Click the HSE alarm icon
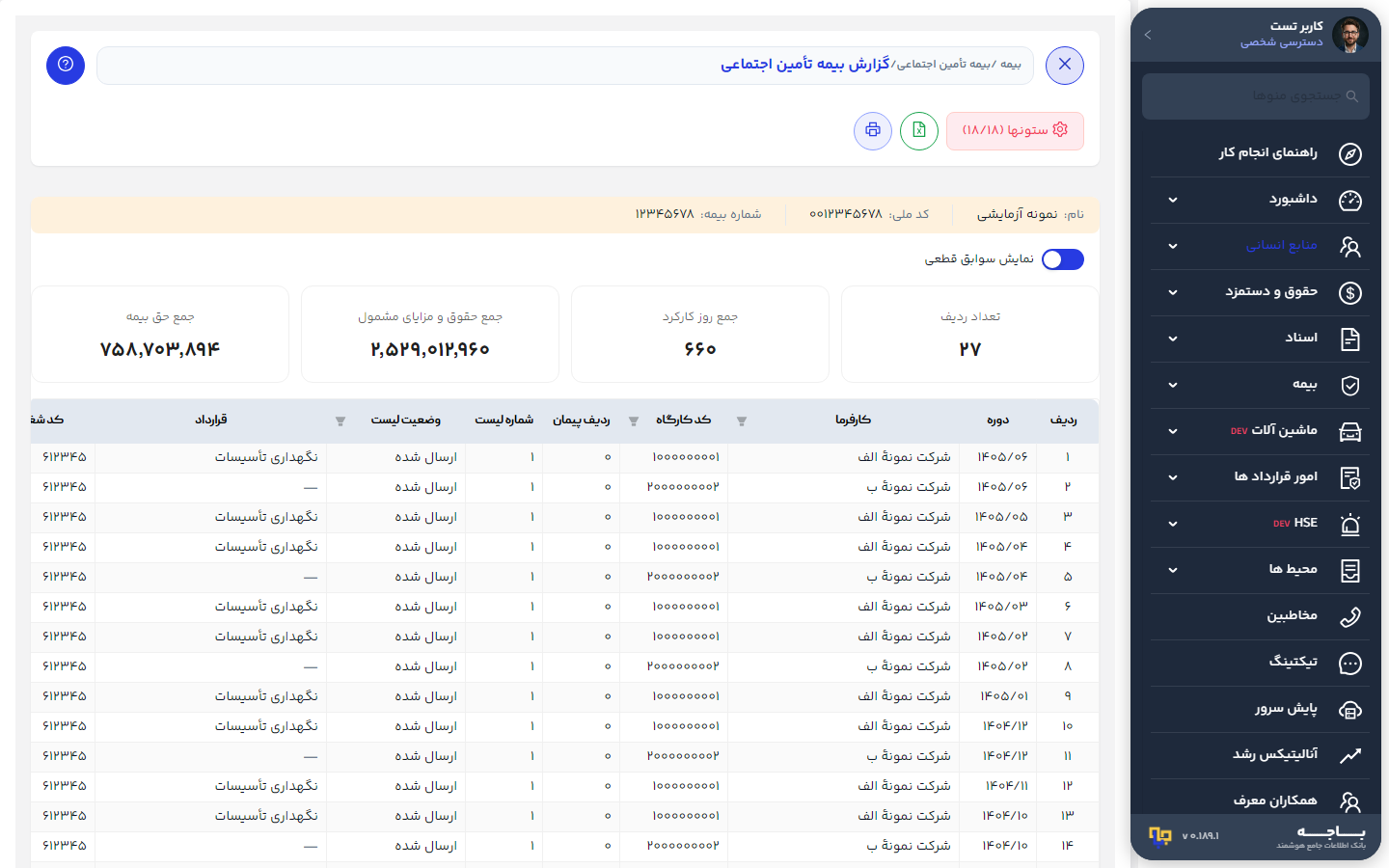The width and height of the screenshot is (1389, 868). click(1350, 524)
